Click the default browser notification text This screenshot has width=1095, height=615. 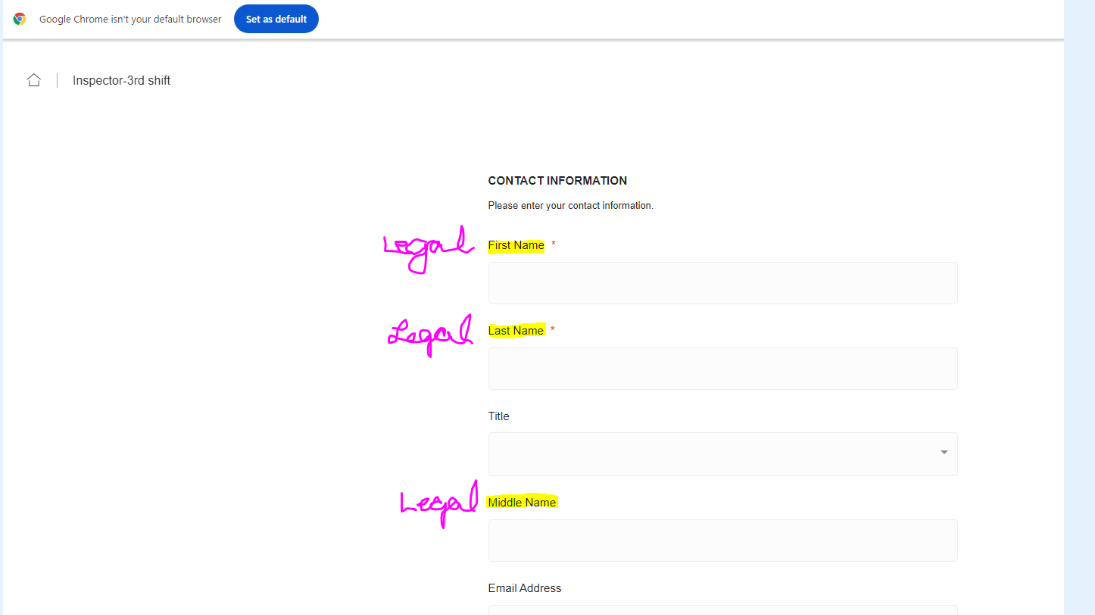[129, 18]
